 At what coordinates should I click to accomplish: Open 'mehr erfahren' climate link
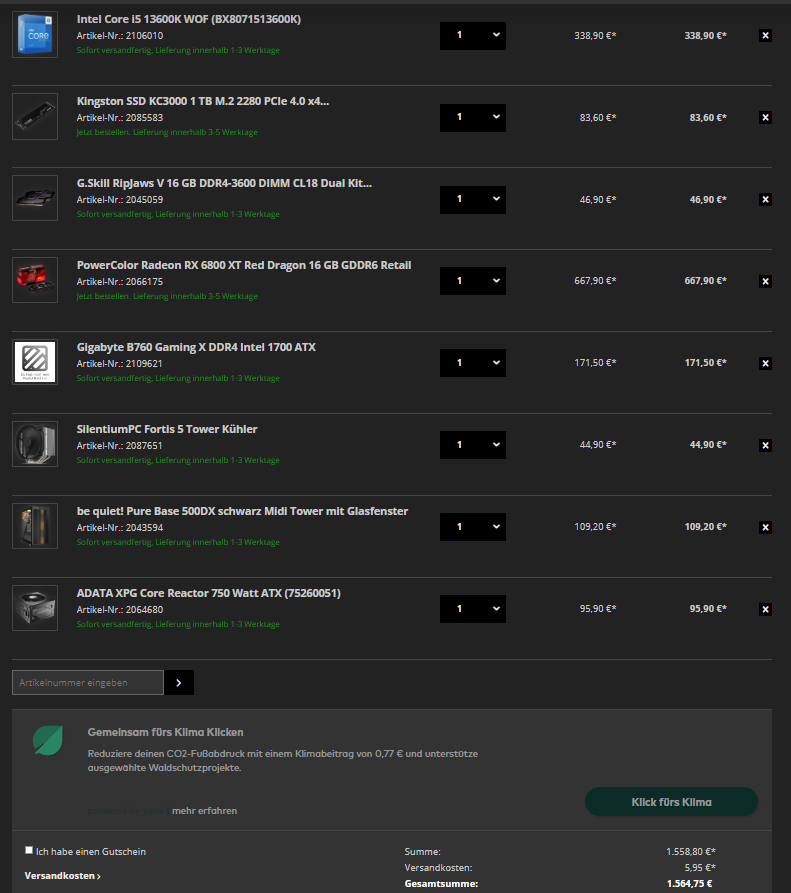coord(204,810)
